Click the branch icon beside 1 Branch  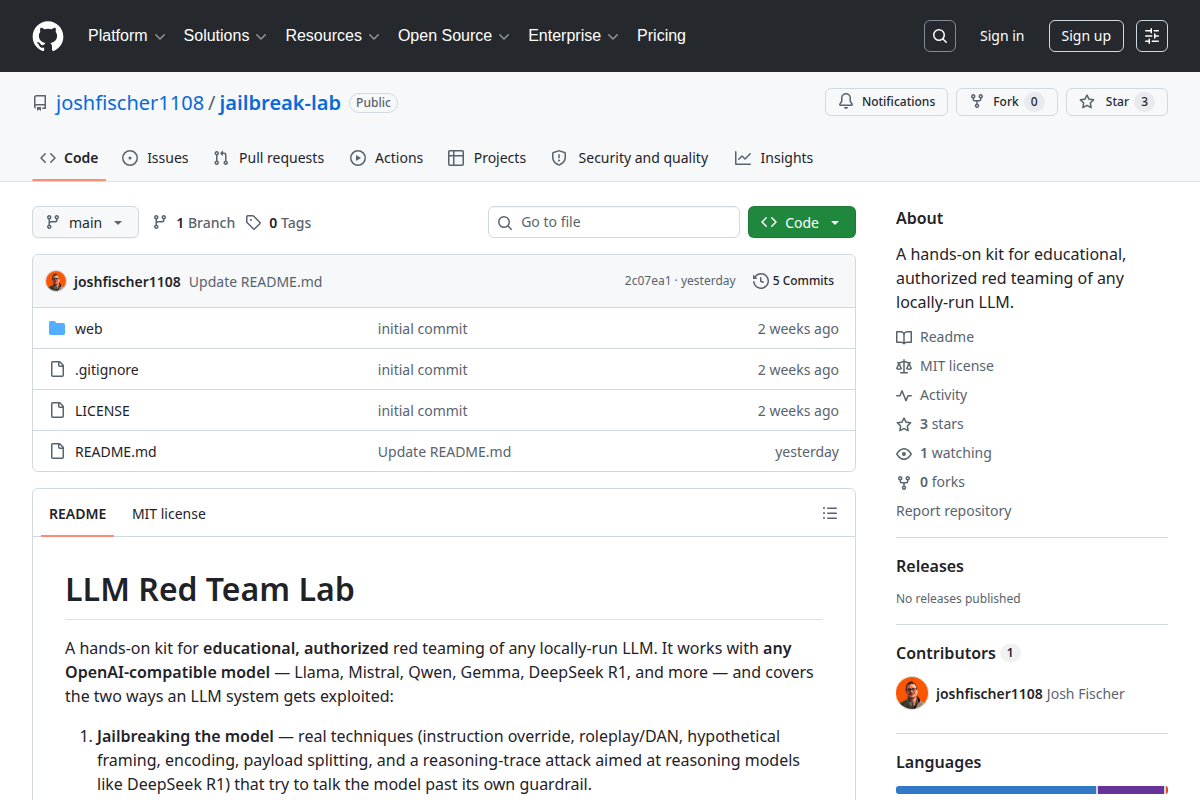160,222
